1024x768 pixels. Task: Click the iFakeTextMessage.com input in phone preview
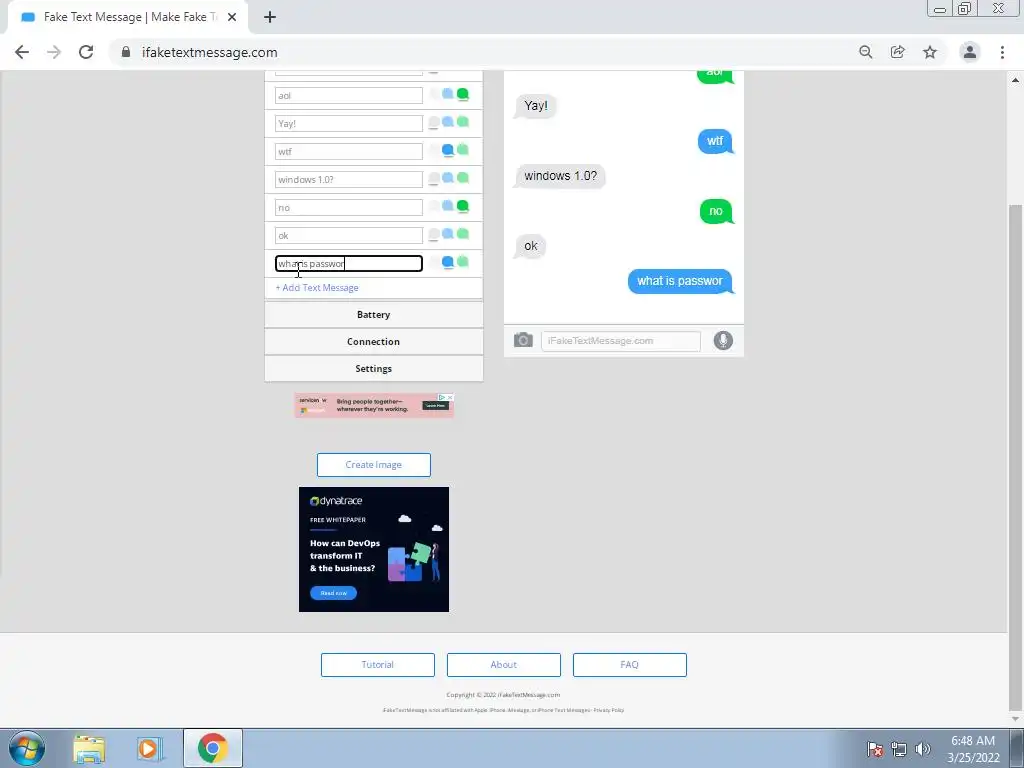[620, 341]
